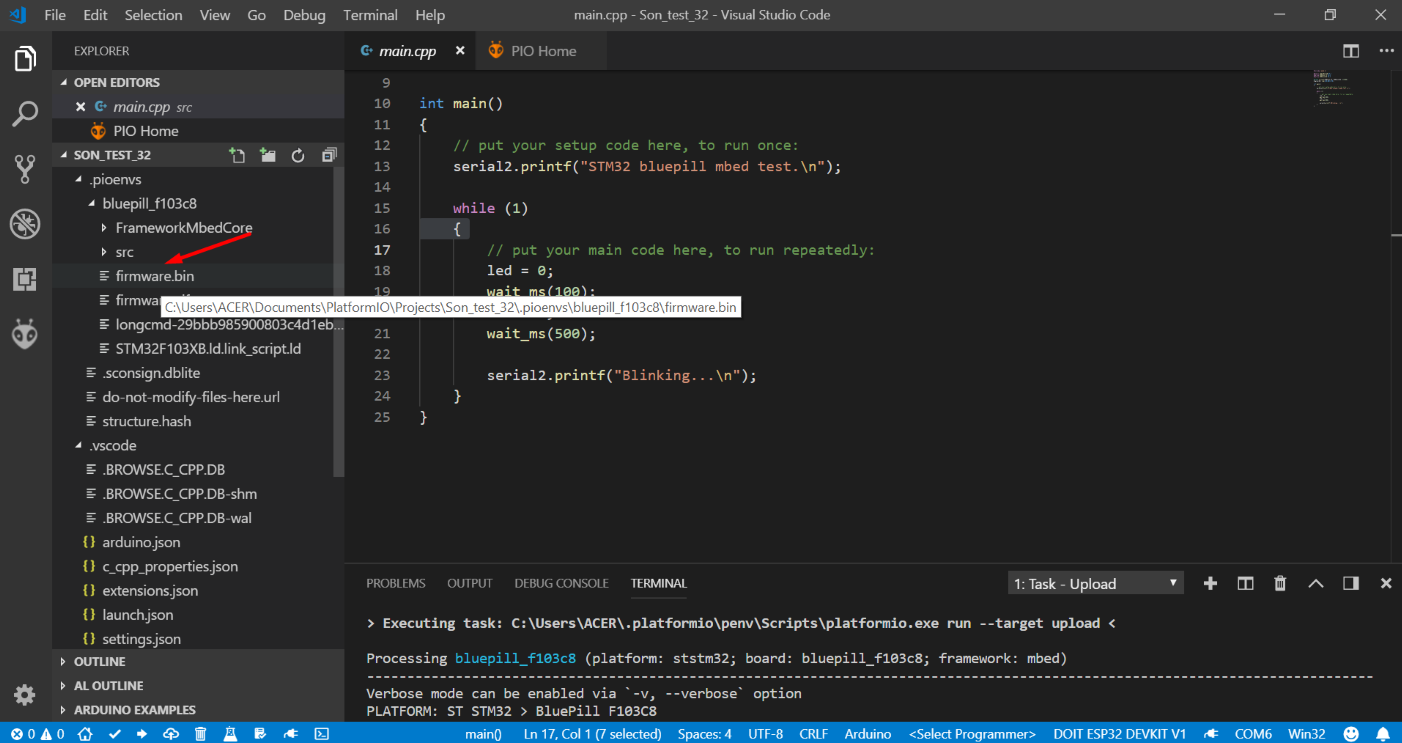Screen dimensions: 1402x743
Task: Click PlatformIO Build checkmark in status bar
Action: (114, 733)
